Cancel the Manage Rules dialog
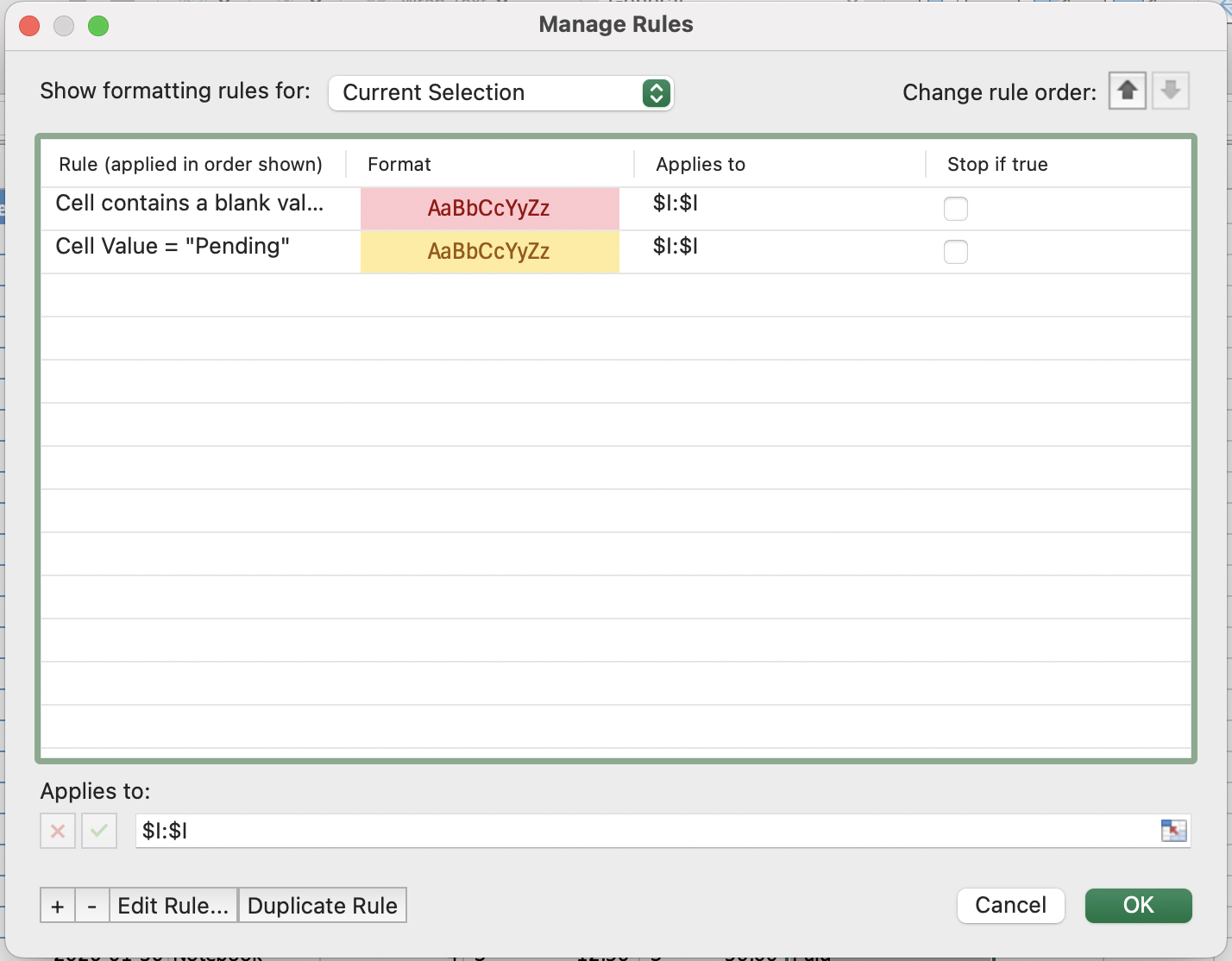The height and width of the screenshot is (961, 1232). click(1010, 905)
